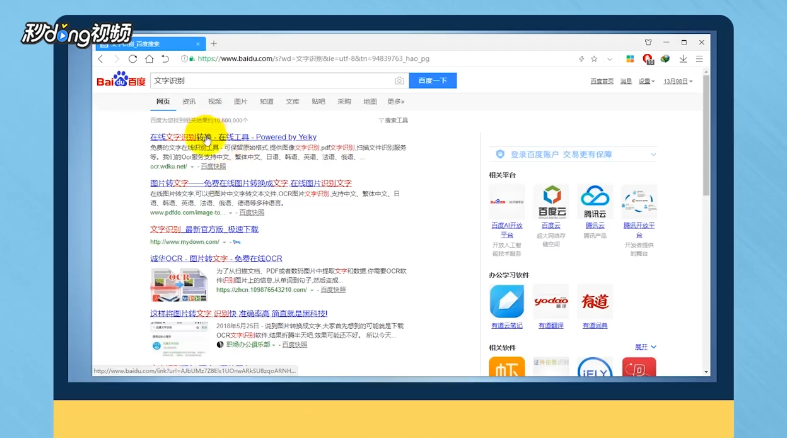
Task: Open 百度快照 for ocr.wdku.net result
Action: point(213,166)
